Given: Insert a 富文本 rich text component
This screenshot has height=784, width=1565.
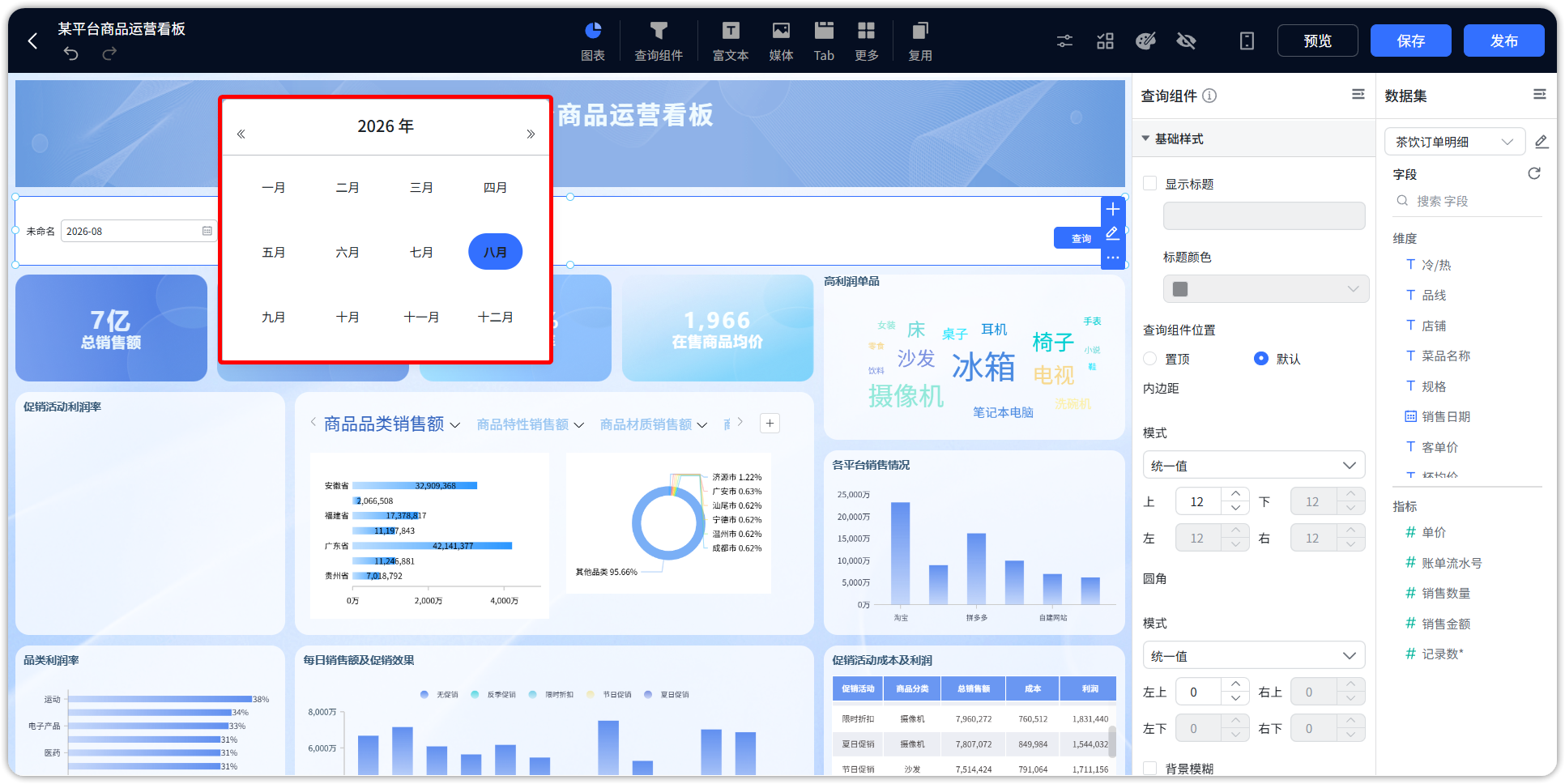Looking at the screenshot, I should point(731,41).
